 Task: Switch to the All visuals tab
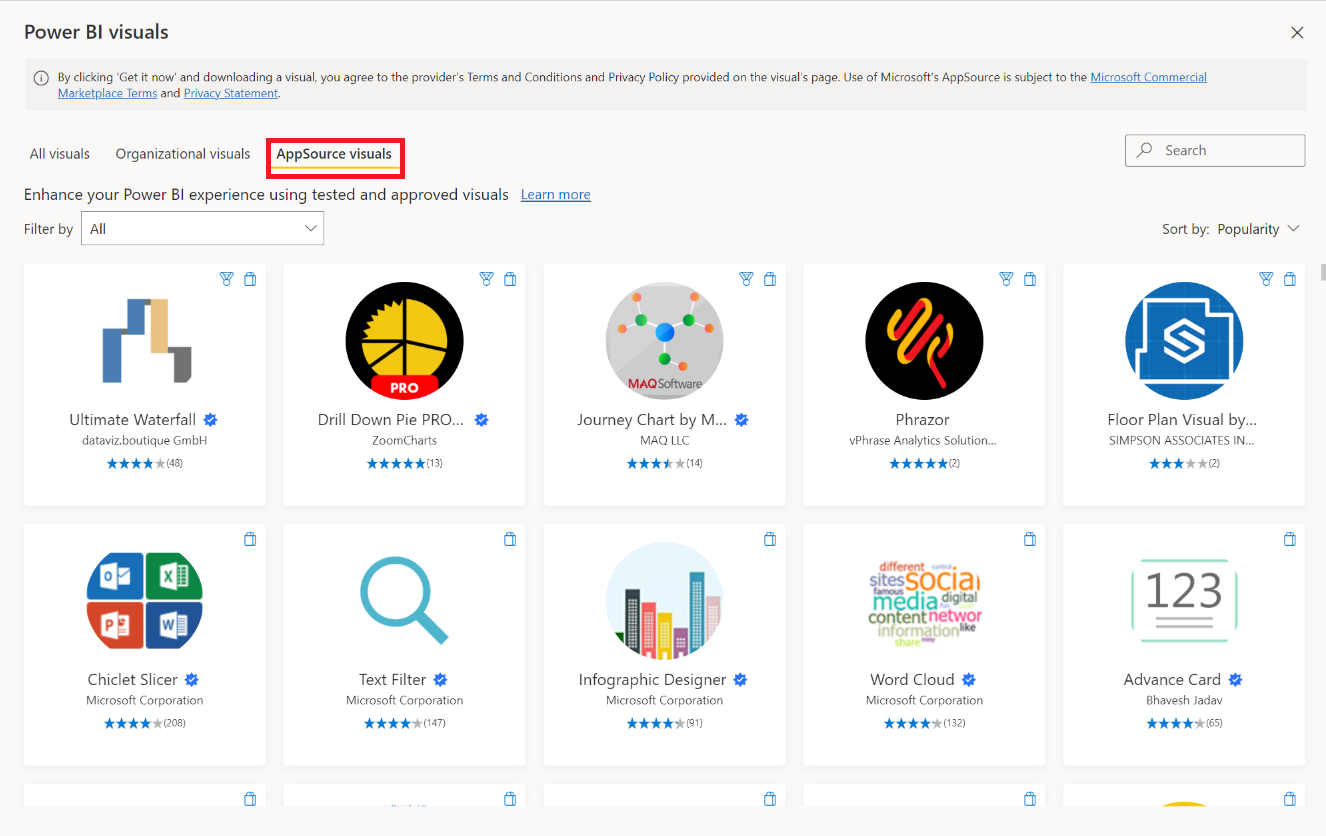pyautogui.click(x=58, y=153)
